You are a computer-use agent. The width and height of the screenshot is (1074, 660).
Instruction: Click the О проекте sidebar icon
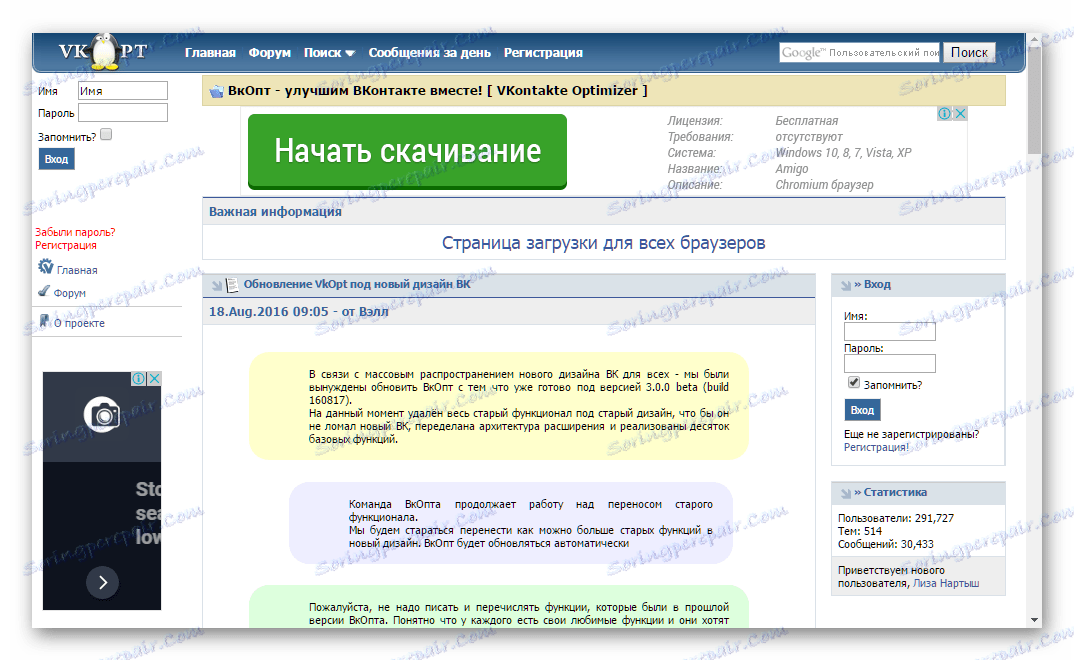45,320
